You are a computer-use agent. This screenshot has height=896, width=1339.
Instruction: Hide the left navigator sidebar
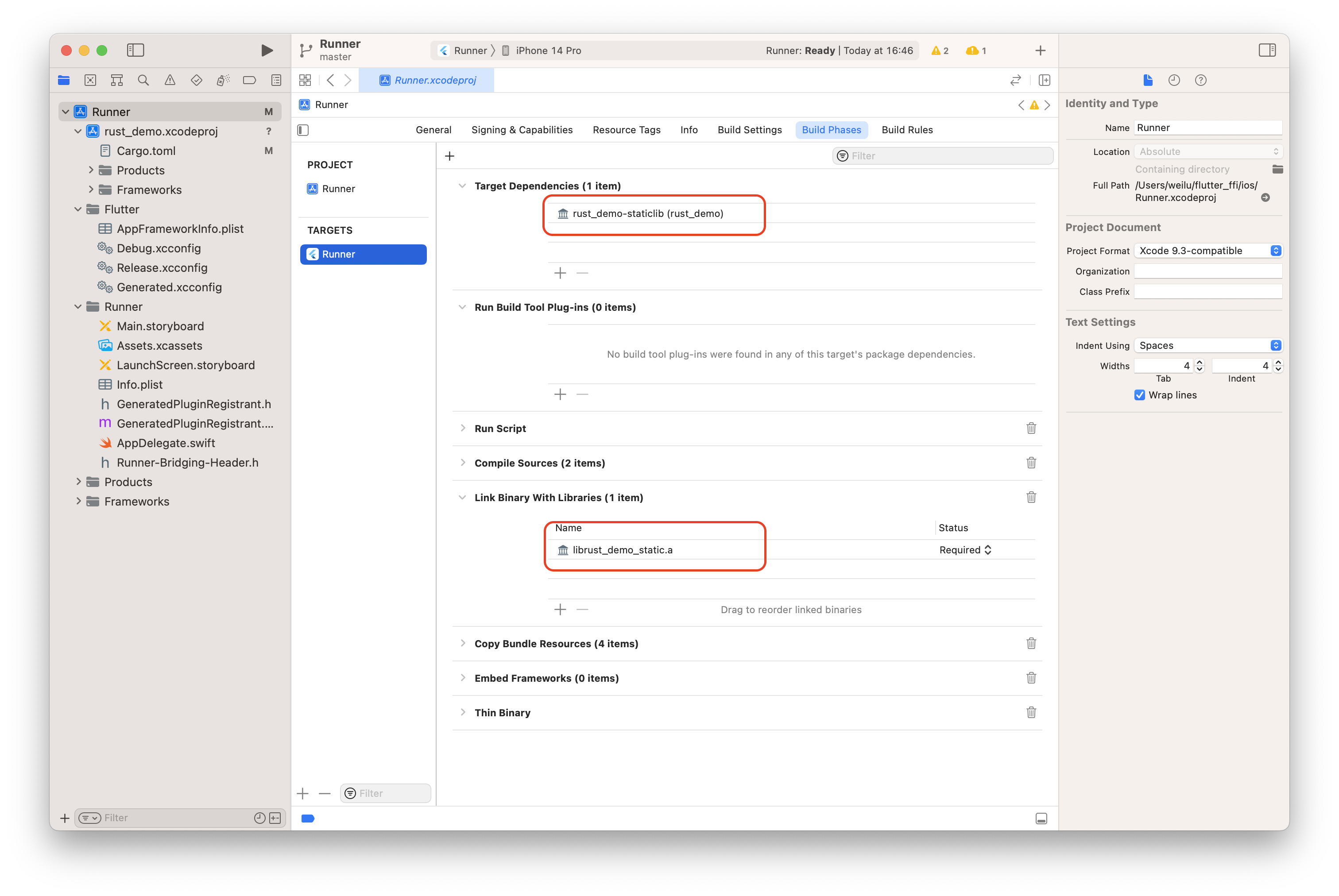pos(135,50)
